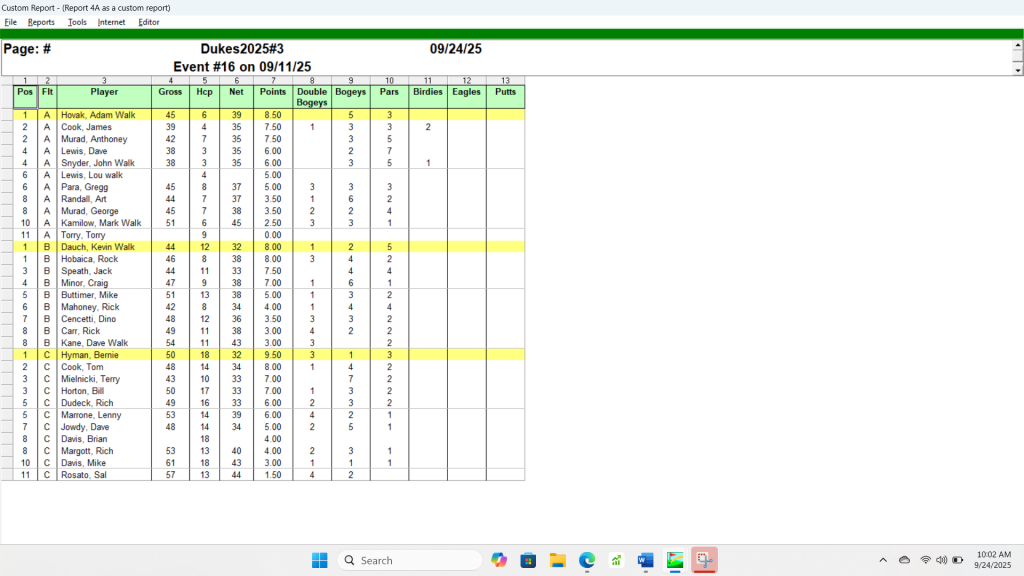This screenshot has width=1024, height=576.
Task: Expand hidden system tray icons
Action: (882, 560)
